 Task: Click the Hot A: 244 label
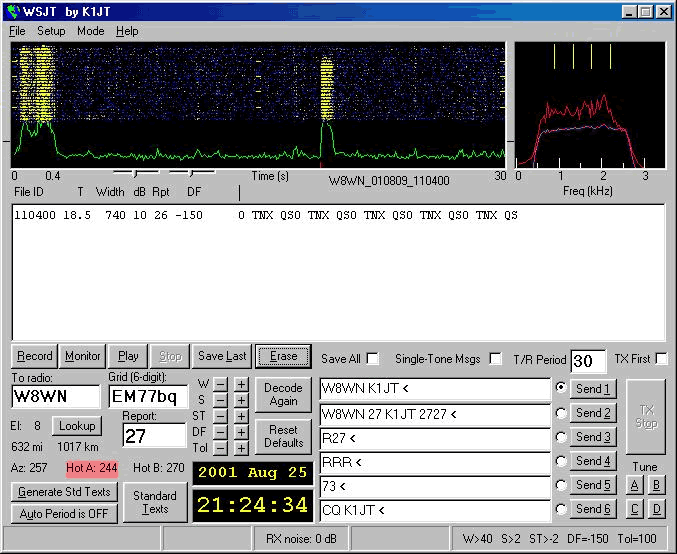[x=92, y=468]
